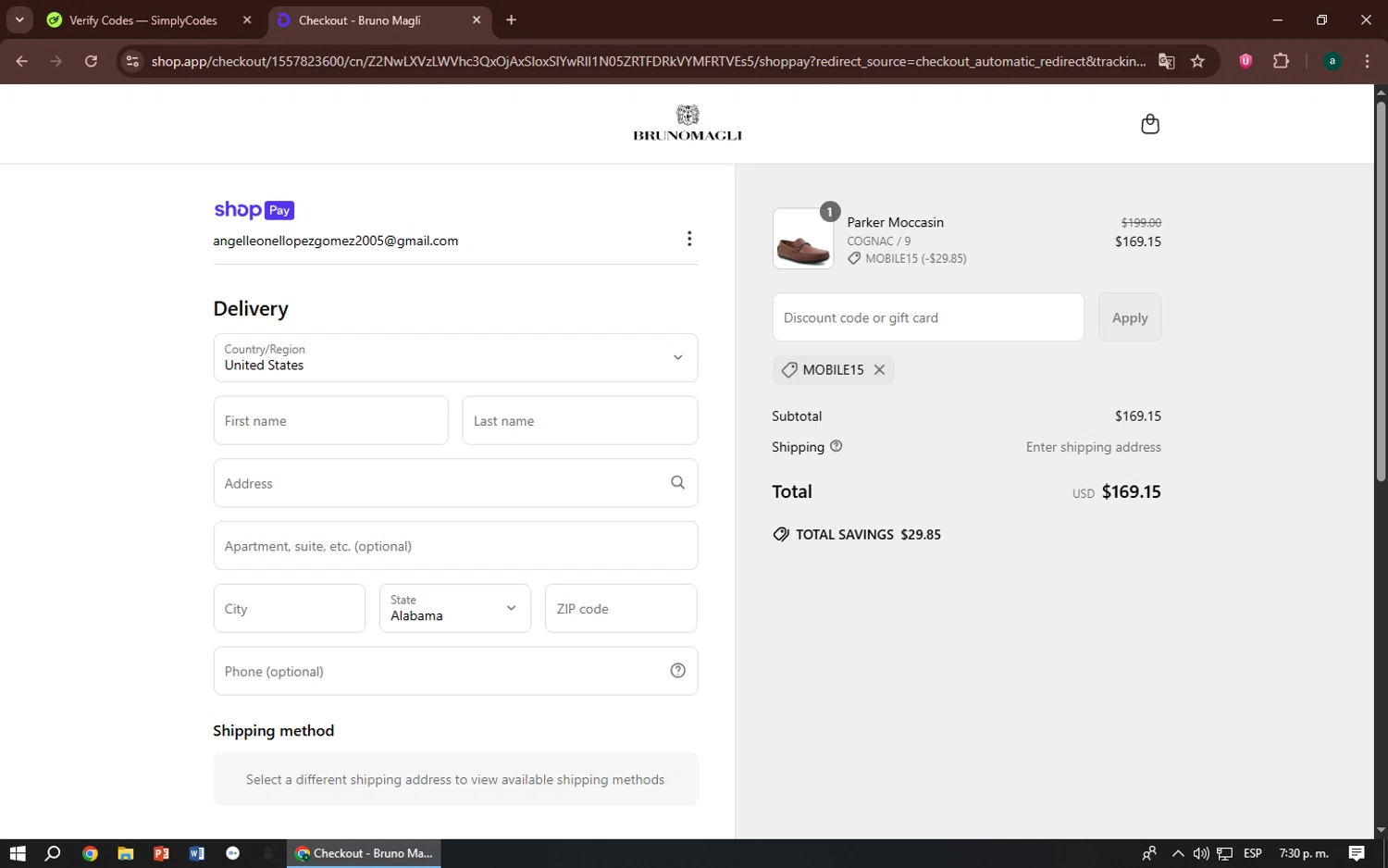Remove the MOBILE15 discount code

click(x=880, y=369)
